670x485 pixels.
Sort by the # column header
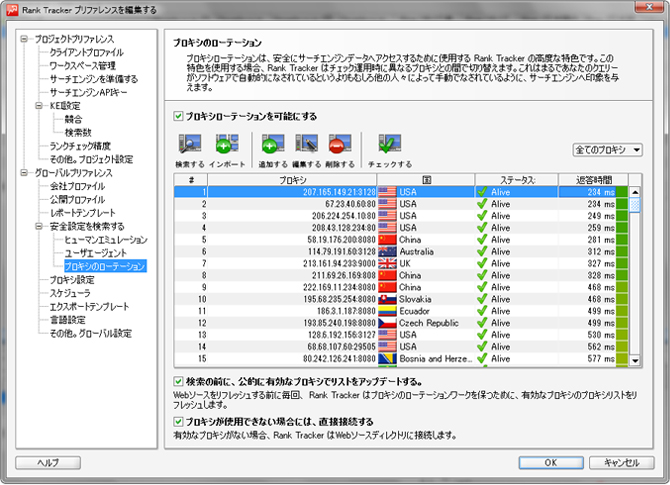[x=191, y=180]
